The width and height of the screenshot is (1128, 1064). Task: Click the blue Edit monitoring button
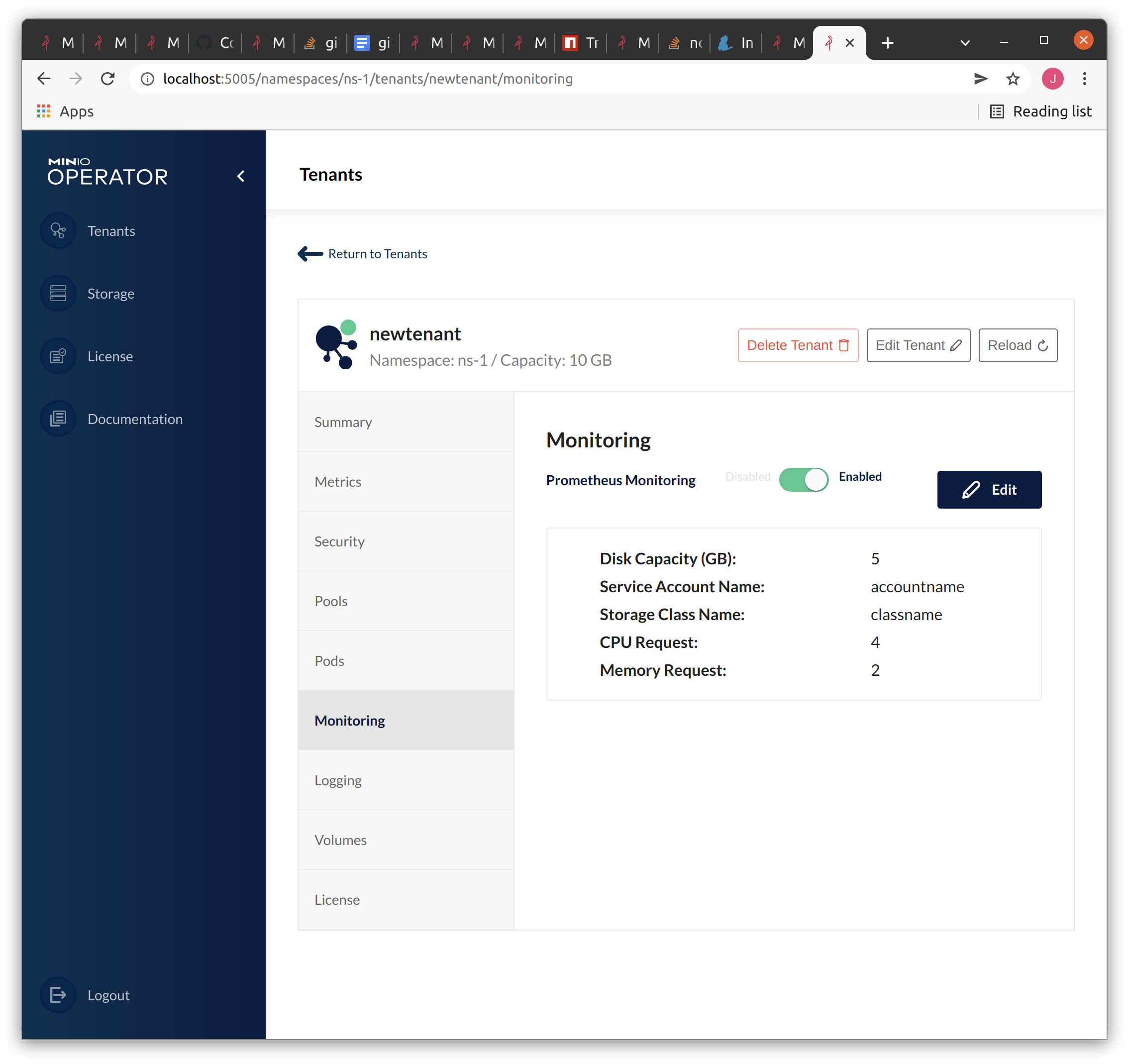point(989,489)
